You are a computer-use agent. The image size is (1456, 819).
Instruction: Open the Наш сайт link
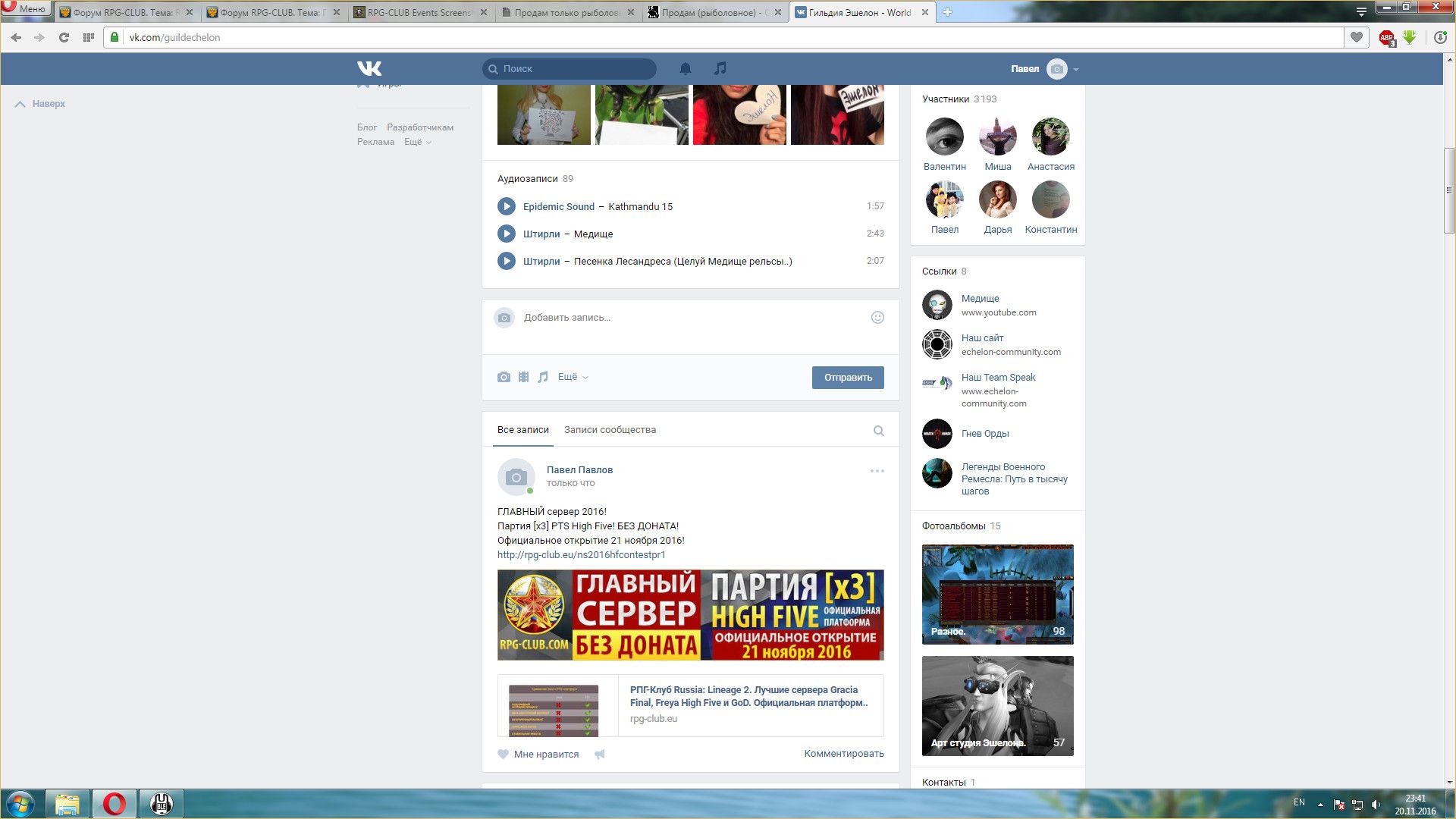982,338
